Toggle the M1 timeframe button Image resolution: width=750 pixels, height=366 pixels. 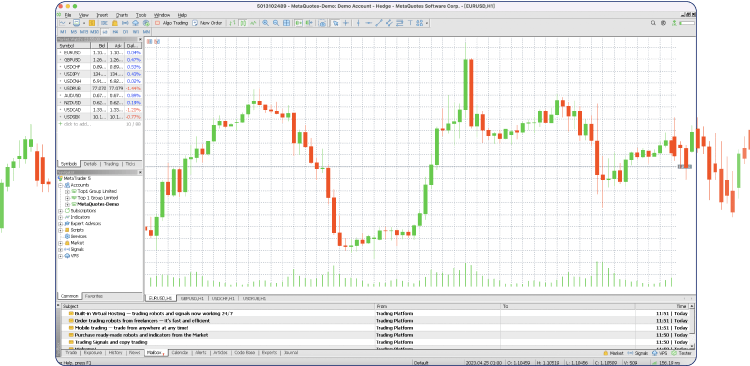64,31
